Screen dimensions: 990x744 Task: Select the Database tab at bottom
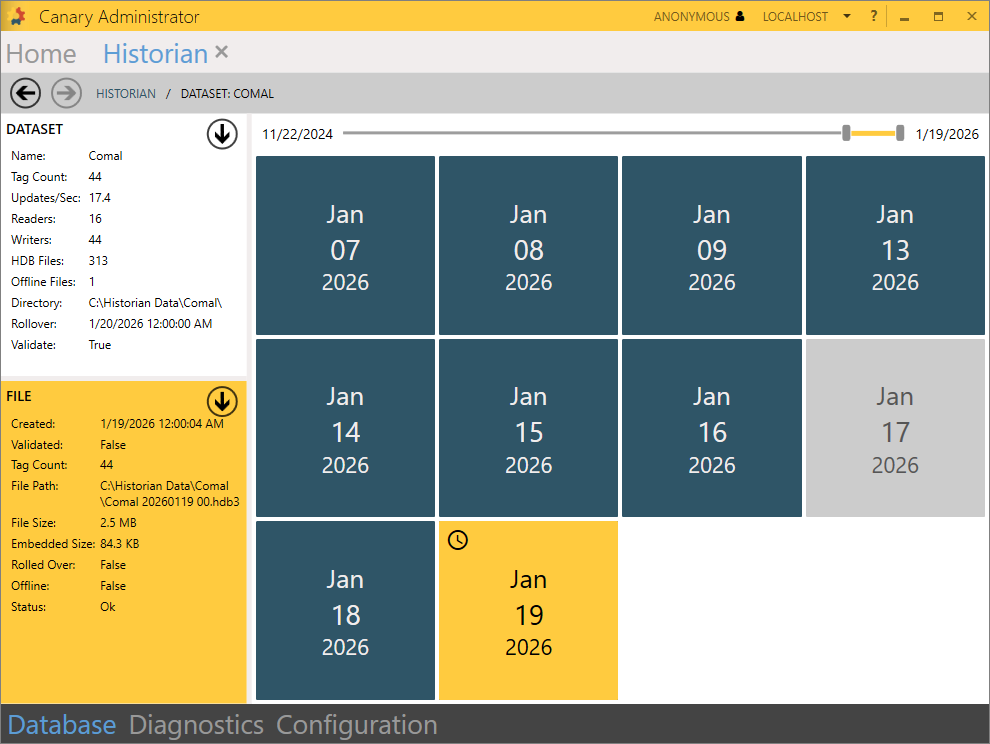(62, 725)
